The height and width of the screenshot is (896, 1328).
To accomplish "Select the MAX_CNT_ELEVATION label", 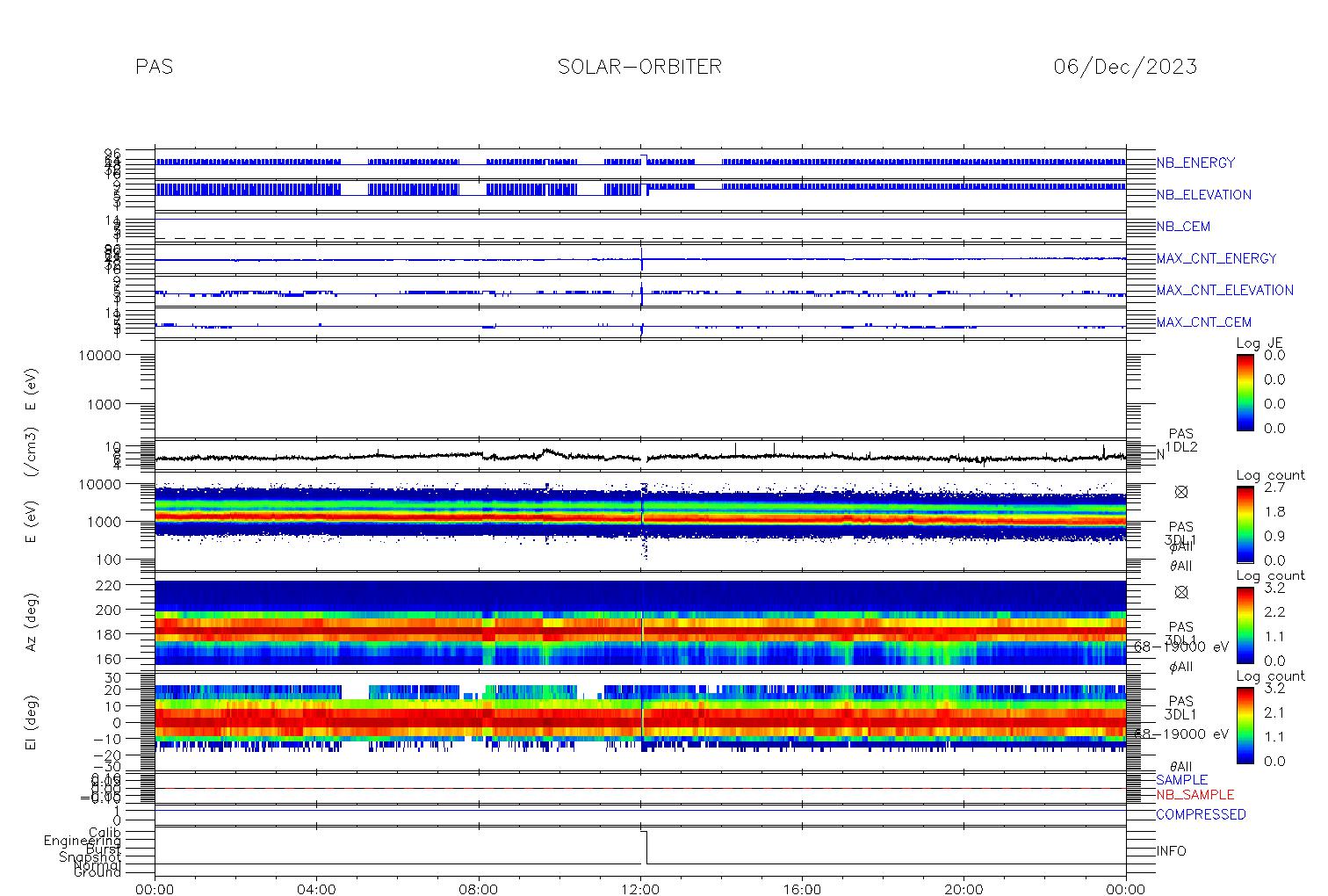I will 1224,290.
